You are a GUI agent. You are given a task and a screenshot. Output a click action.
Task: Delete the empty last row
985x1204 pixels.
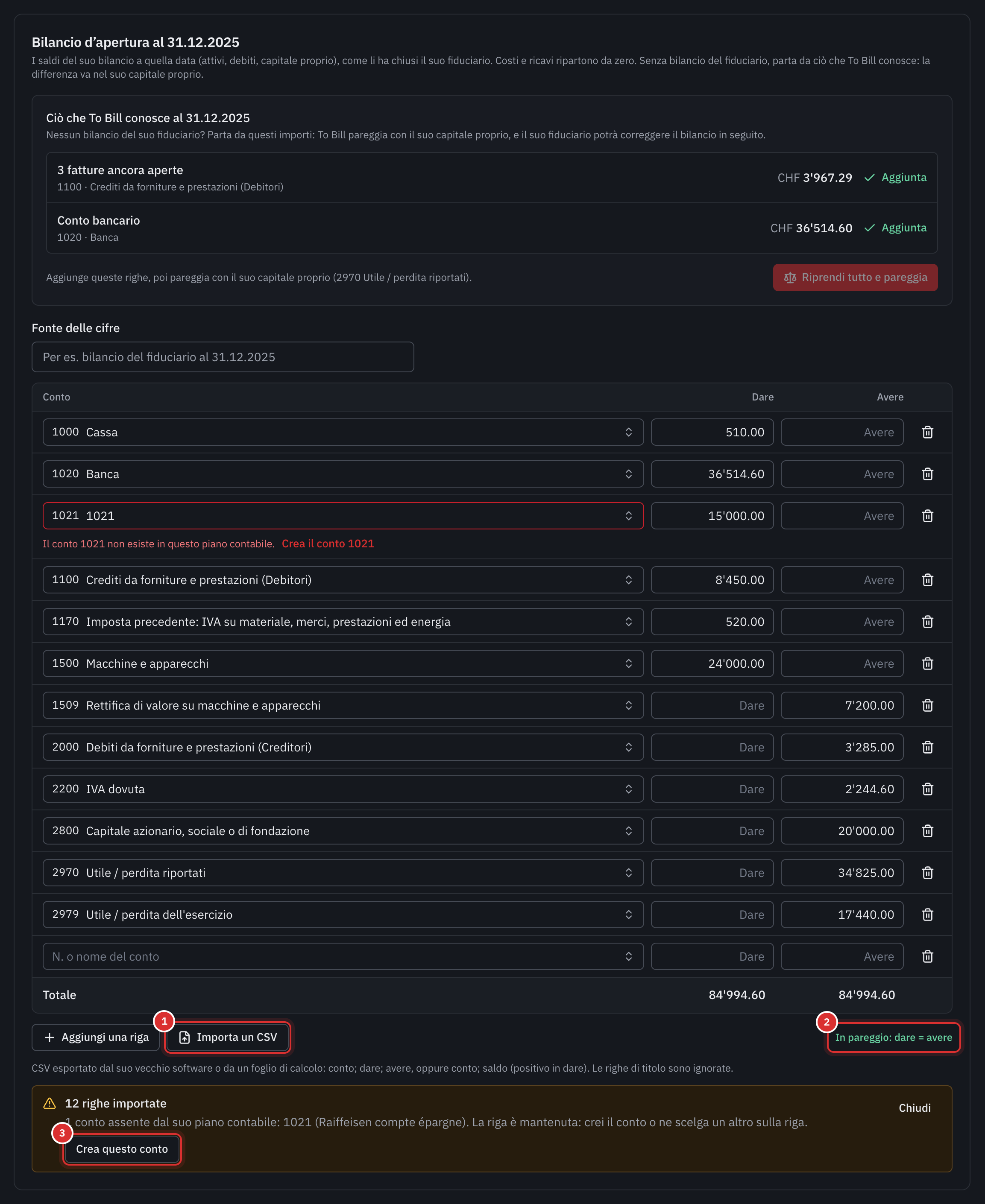point(927,957)
